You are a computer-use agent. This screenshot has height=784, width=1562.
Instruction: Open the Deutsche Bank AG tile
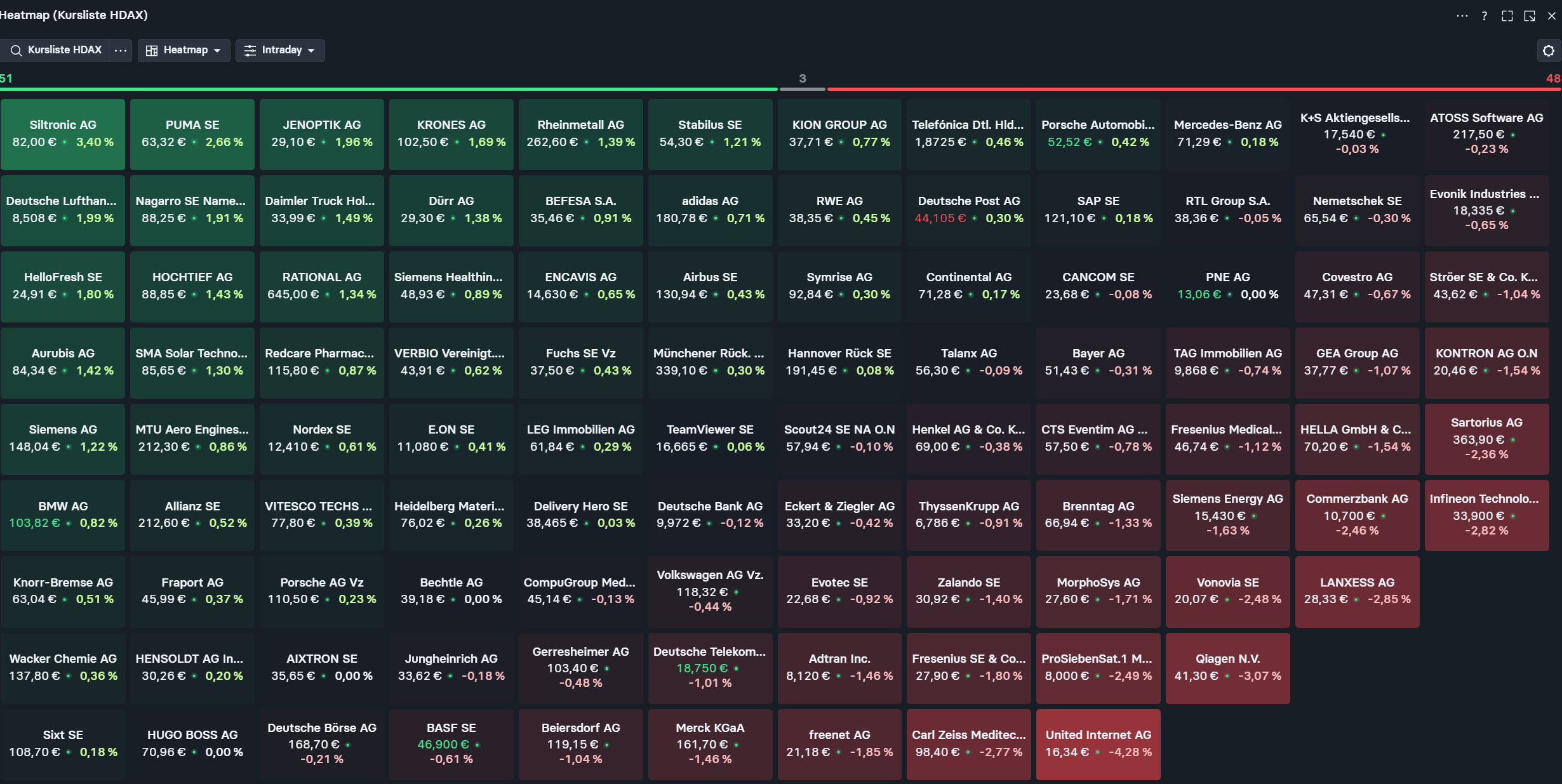click(x=711, y=515)
